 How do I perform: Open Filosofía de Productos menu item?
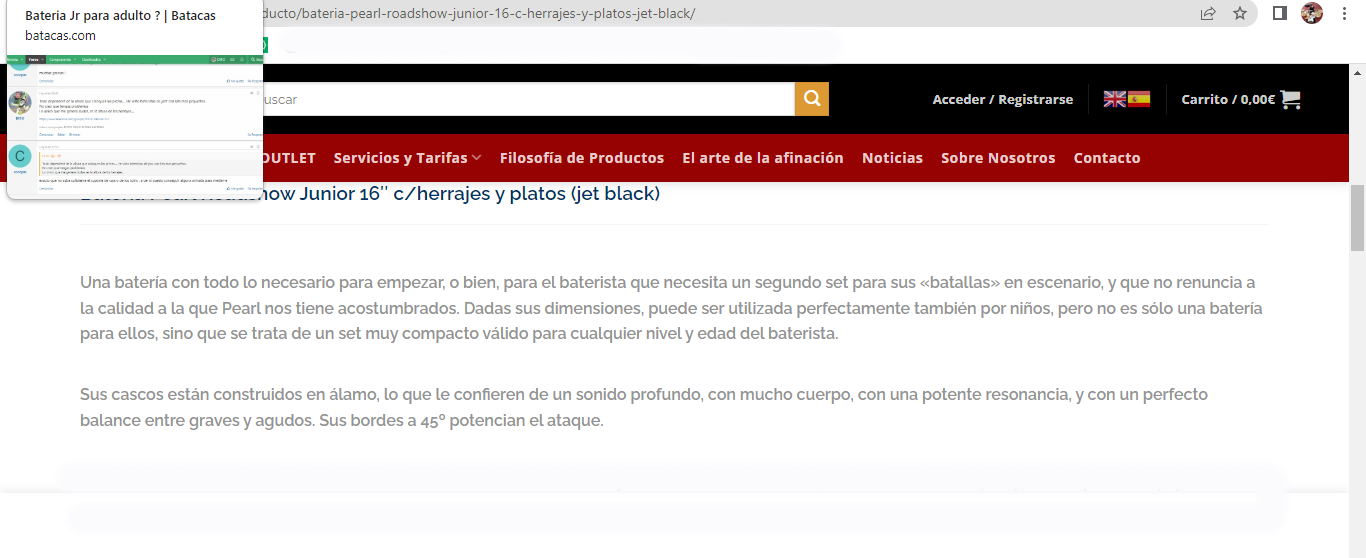pos(582,158)
